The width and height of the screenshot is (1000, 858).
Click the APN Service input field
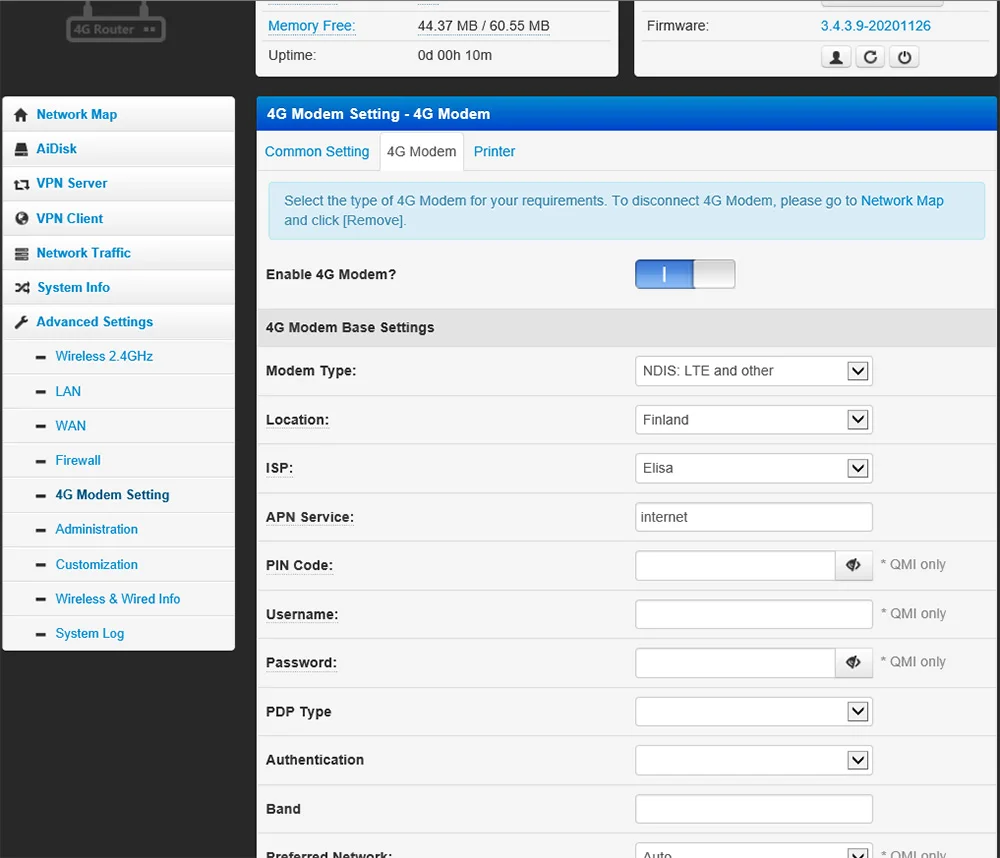(x=754, y=517)
